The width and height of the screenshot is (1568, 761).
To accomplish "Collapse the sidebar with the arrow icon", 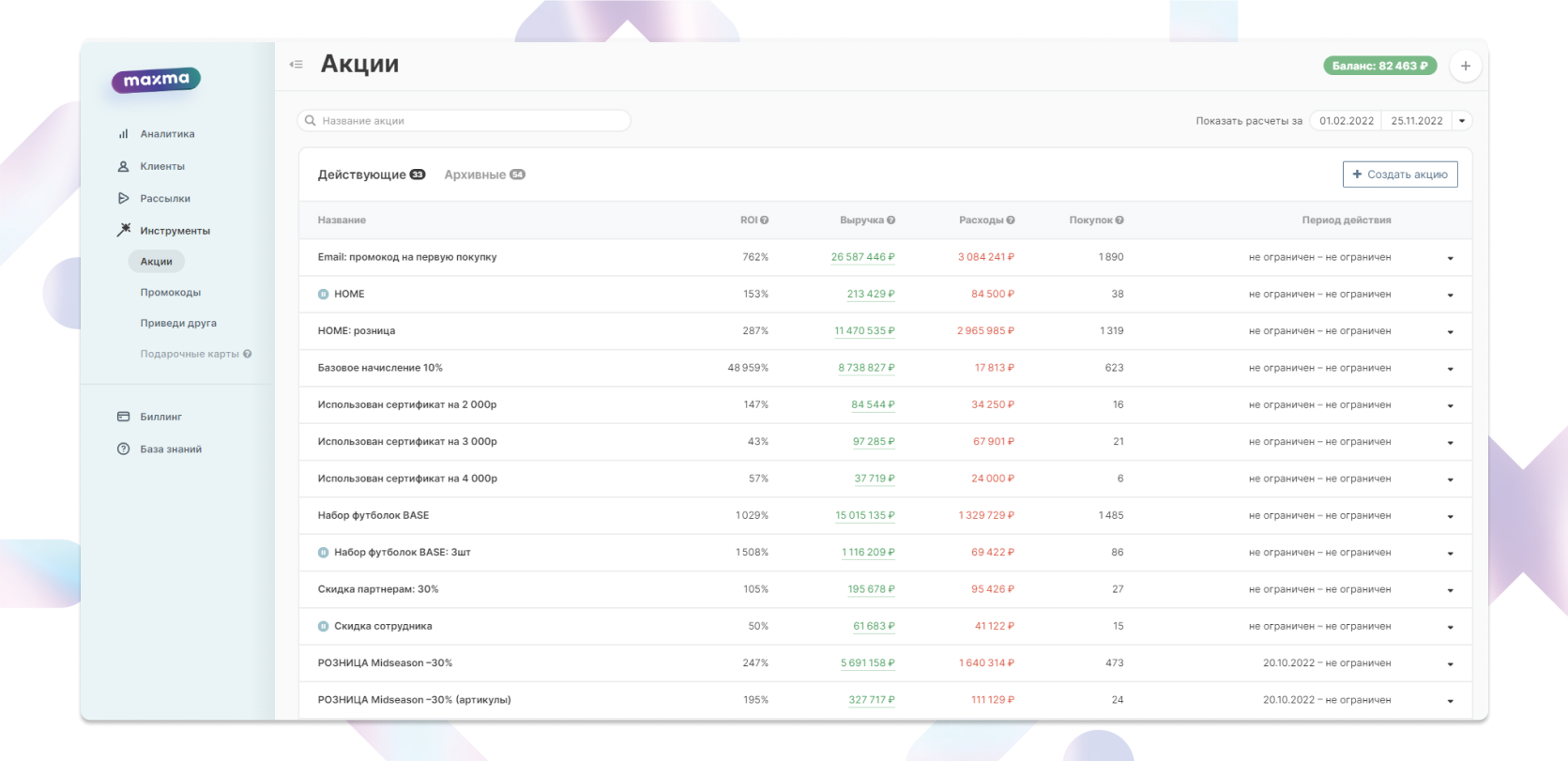I will pyautogui.click(x=297, y=65).
